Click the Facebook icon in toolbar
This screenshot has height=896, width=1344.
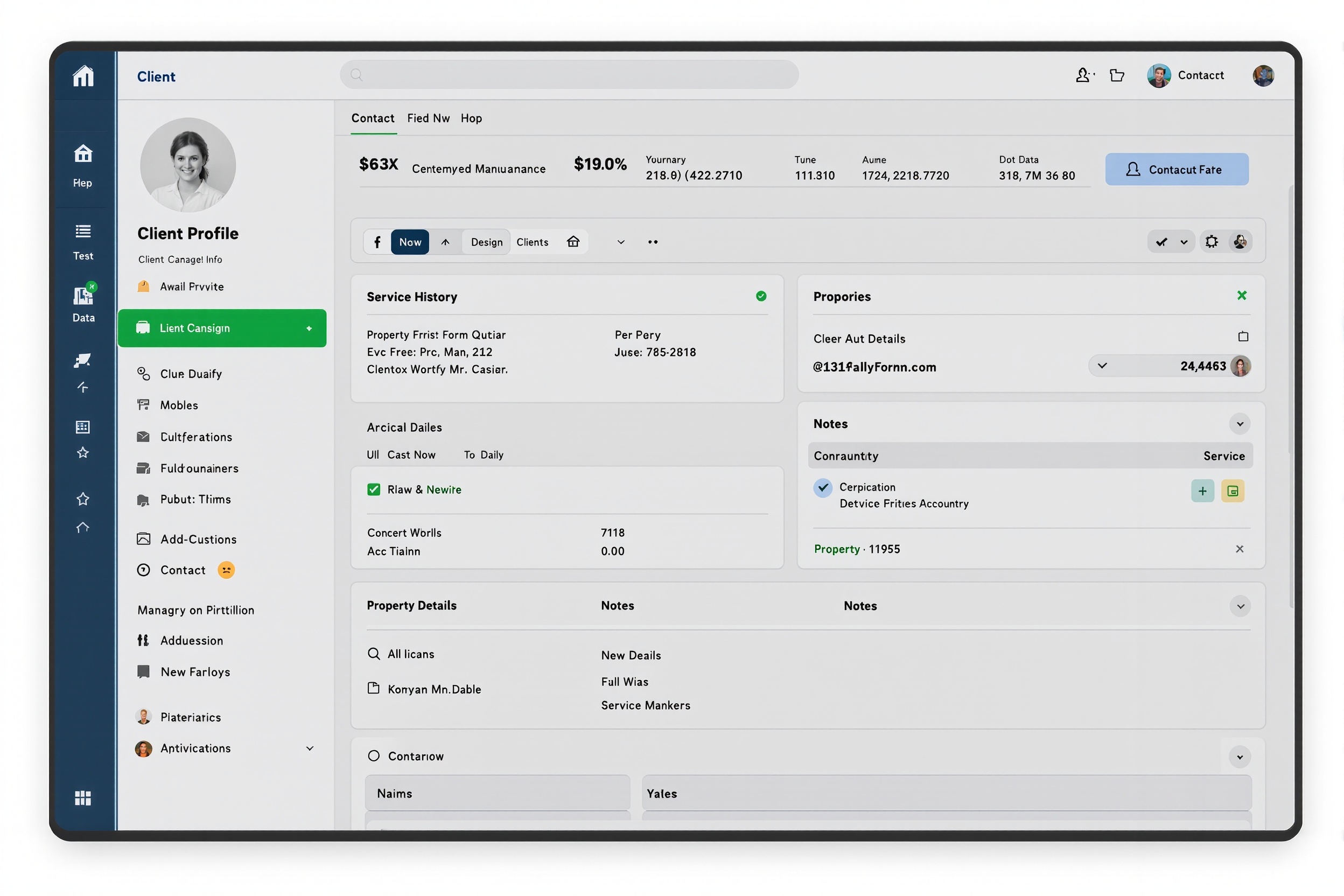pyautogui.click(x=377, y=242)
